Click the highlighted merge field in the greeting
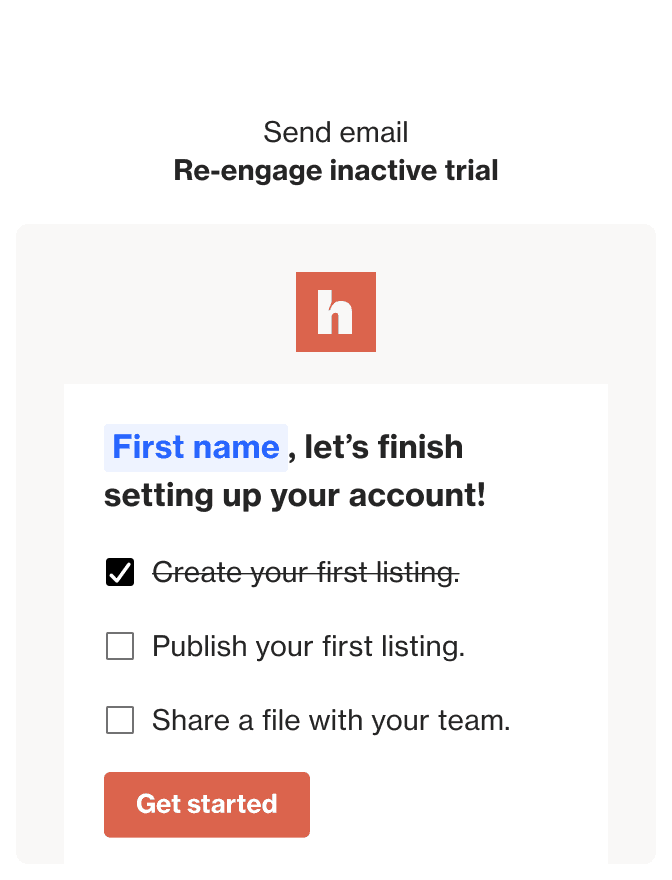Screen dimensions: 672x880 [x=196, y=447]
